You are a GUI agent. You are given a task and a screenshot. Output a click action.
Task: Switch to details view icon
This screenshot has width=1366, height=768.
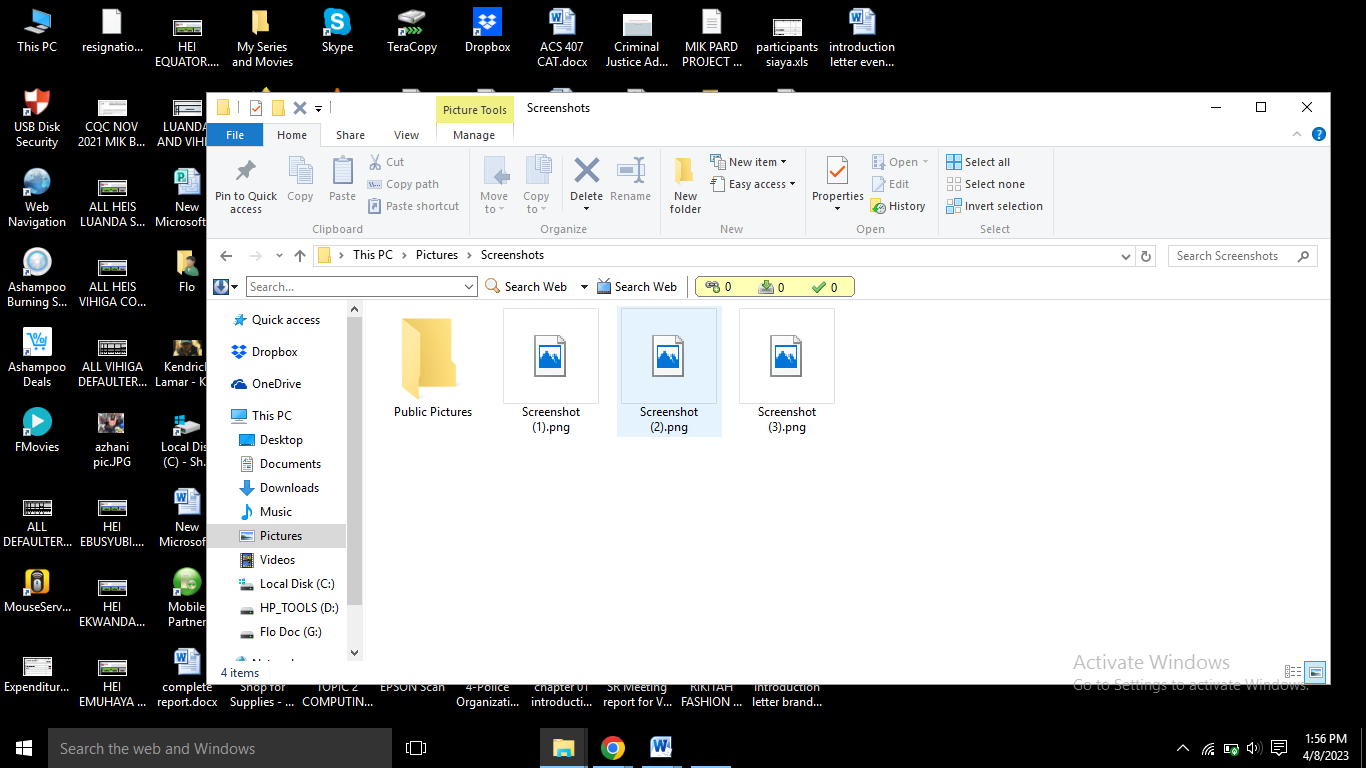click(x=1293, y=672)
